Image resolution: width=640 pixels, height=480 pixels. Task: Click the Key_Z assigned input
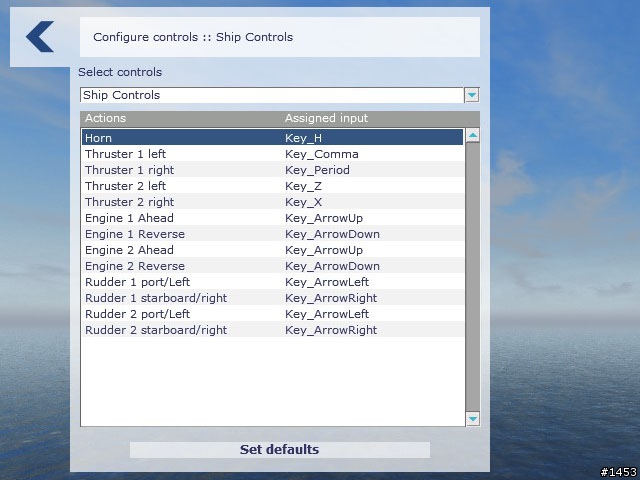tap(303, 186)
